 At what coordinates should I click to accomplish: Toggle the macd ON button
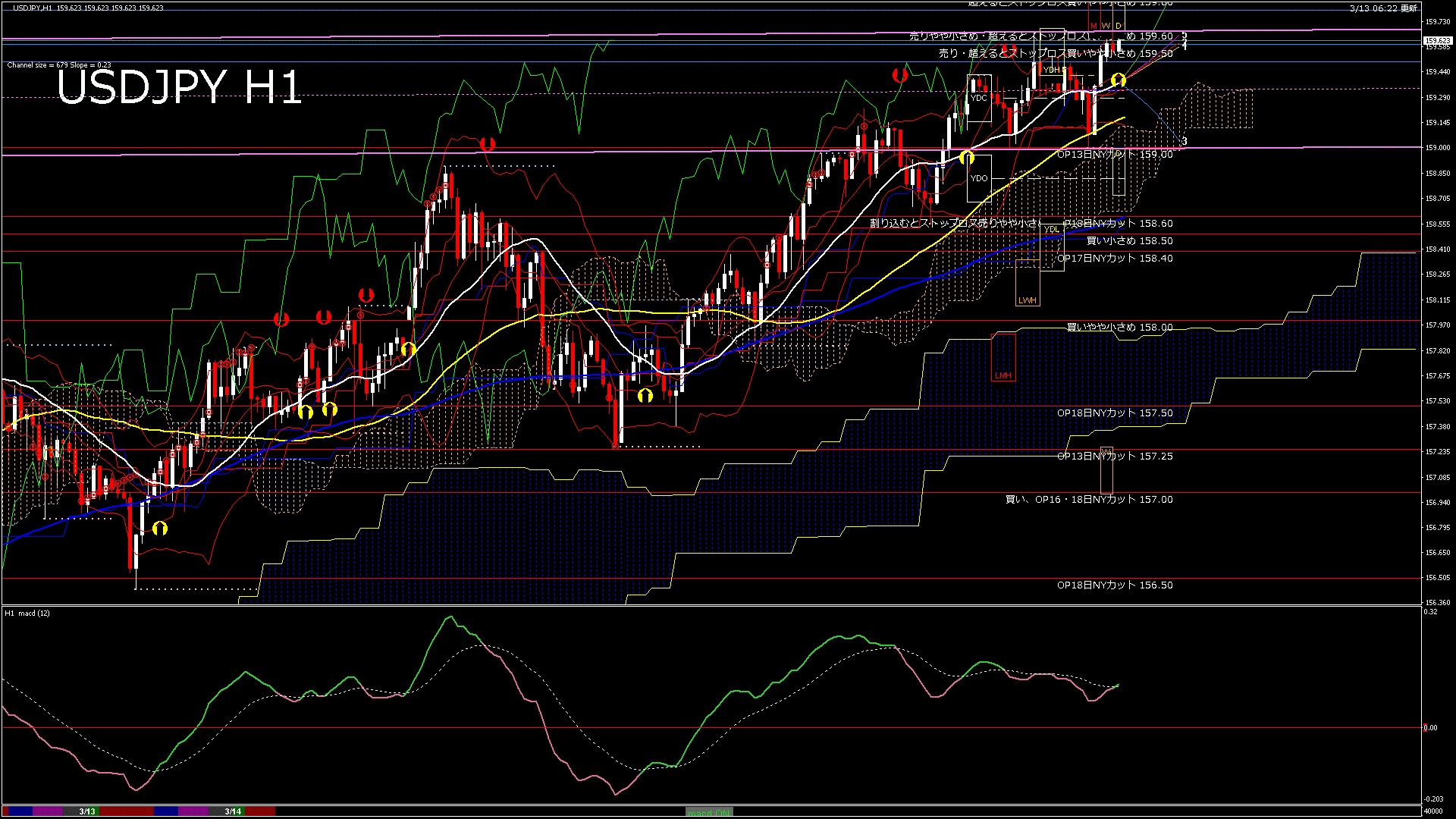point(709,811)
